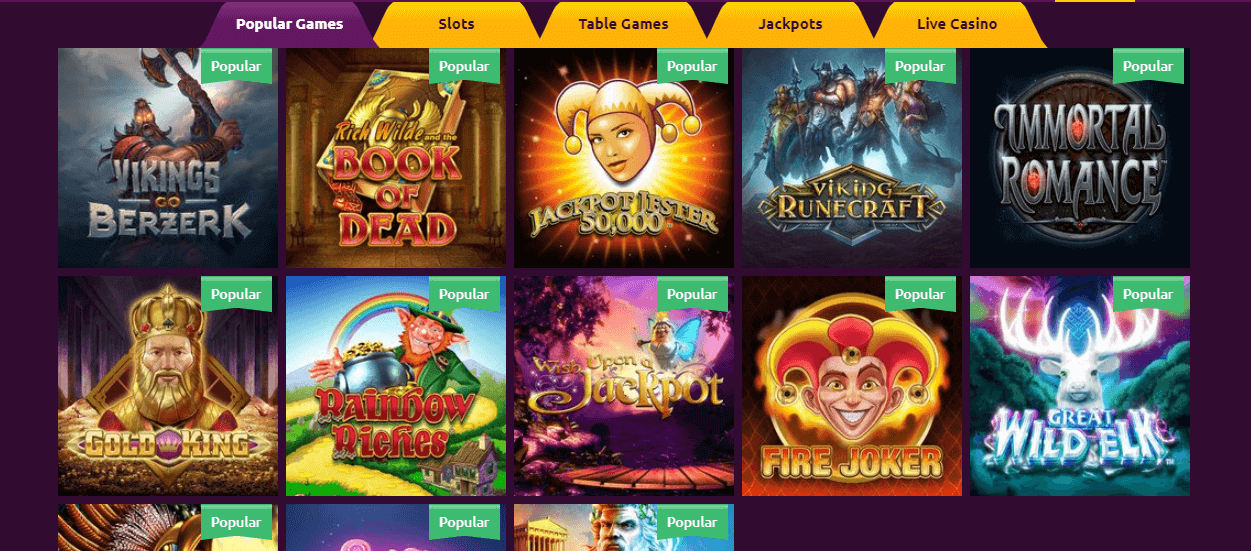Play Great Wild Elk slot
Viewport: 1251px width, 551px height.
[1080, 386]
